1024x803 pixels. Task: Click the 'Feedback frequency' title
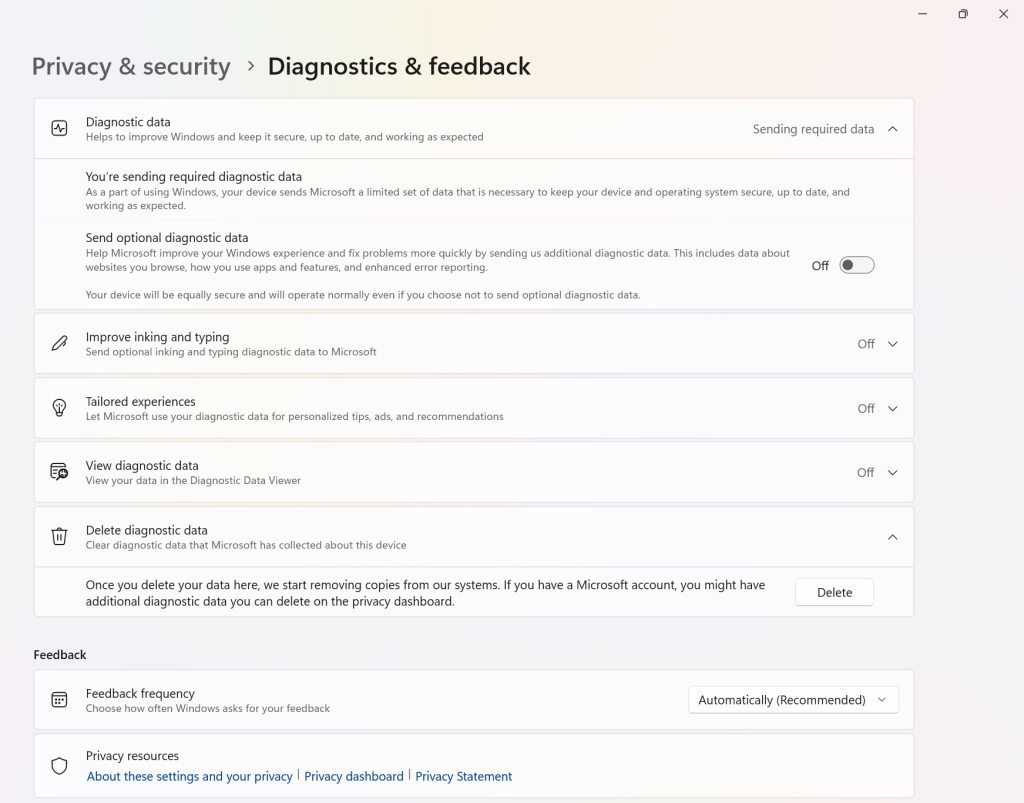[140, 693]
